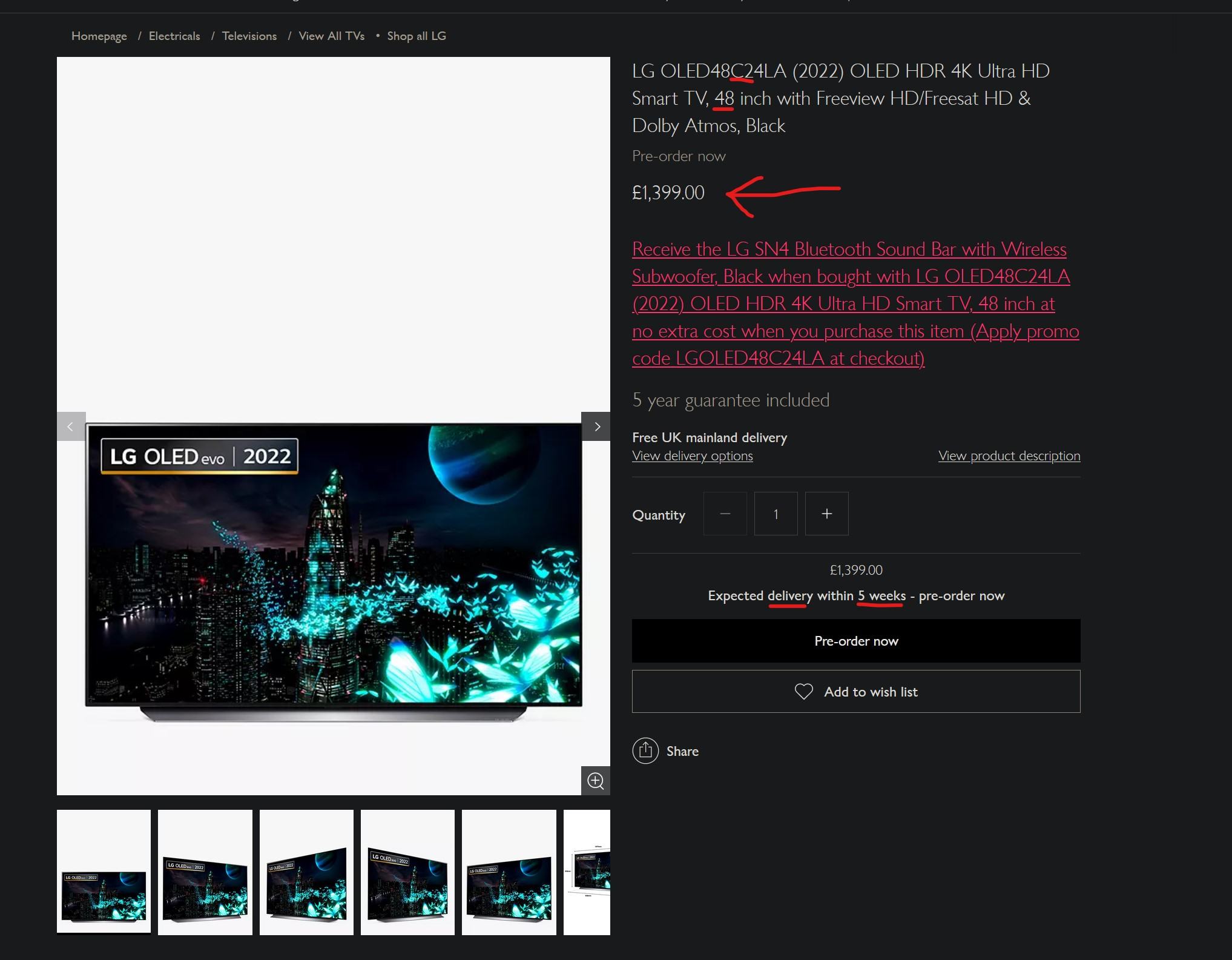
Task: Click Free UK mainland delivery text
Action: pos(710,437)
